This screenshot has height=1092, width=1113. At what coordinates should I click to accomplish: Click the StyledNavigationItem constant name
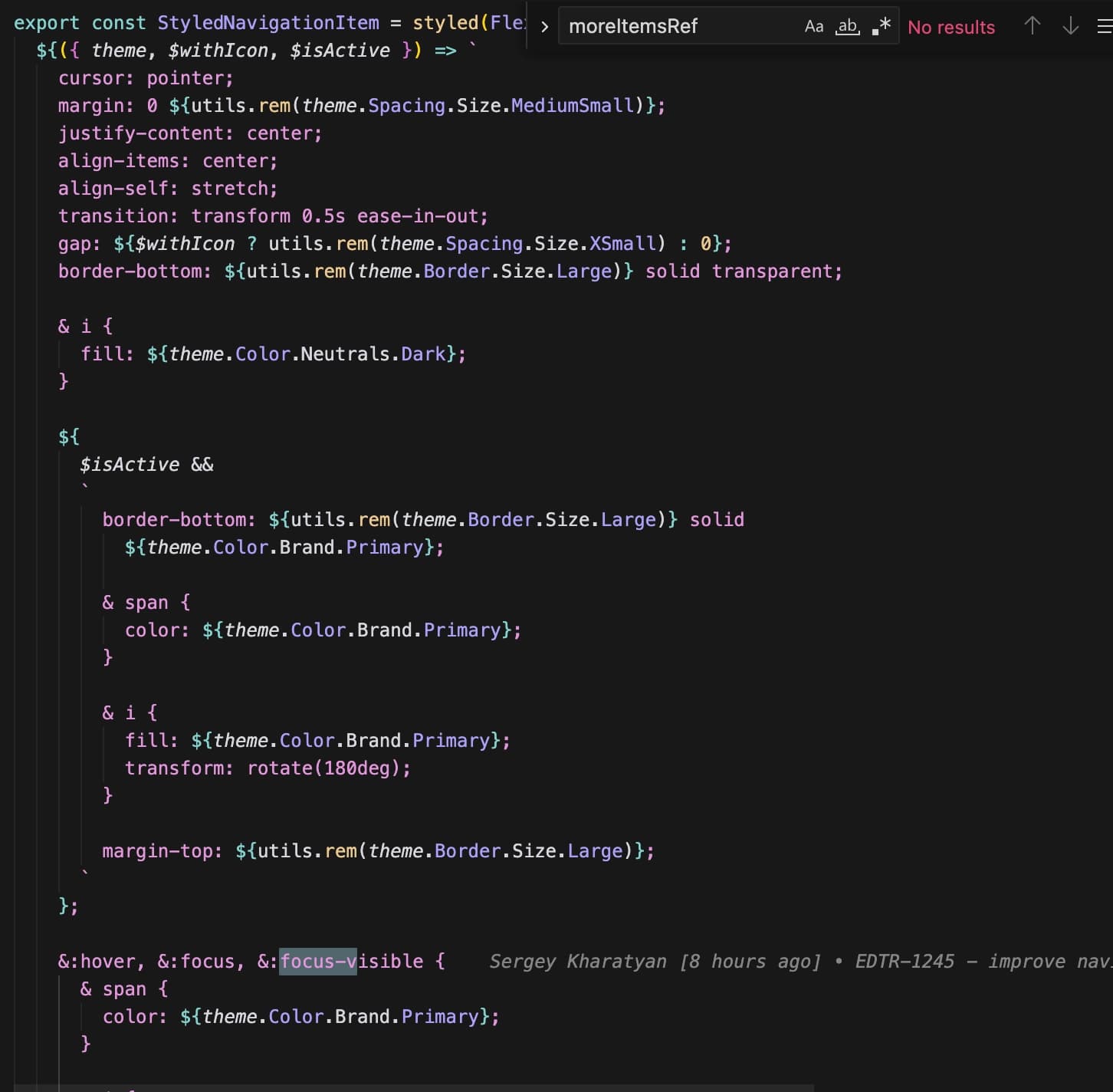tap(268, 23)
